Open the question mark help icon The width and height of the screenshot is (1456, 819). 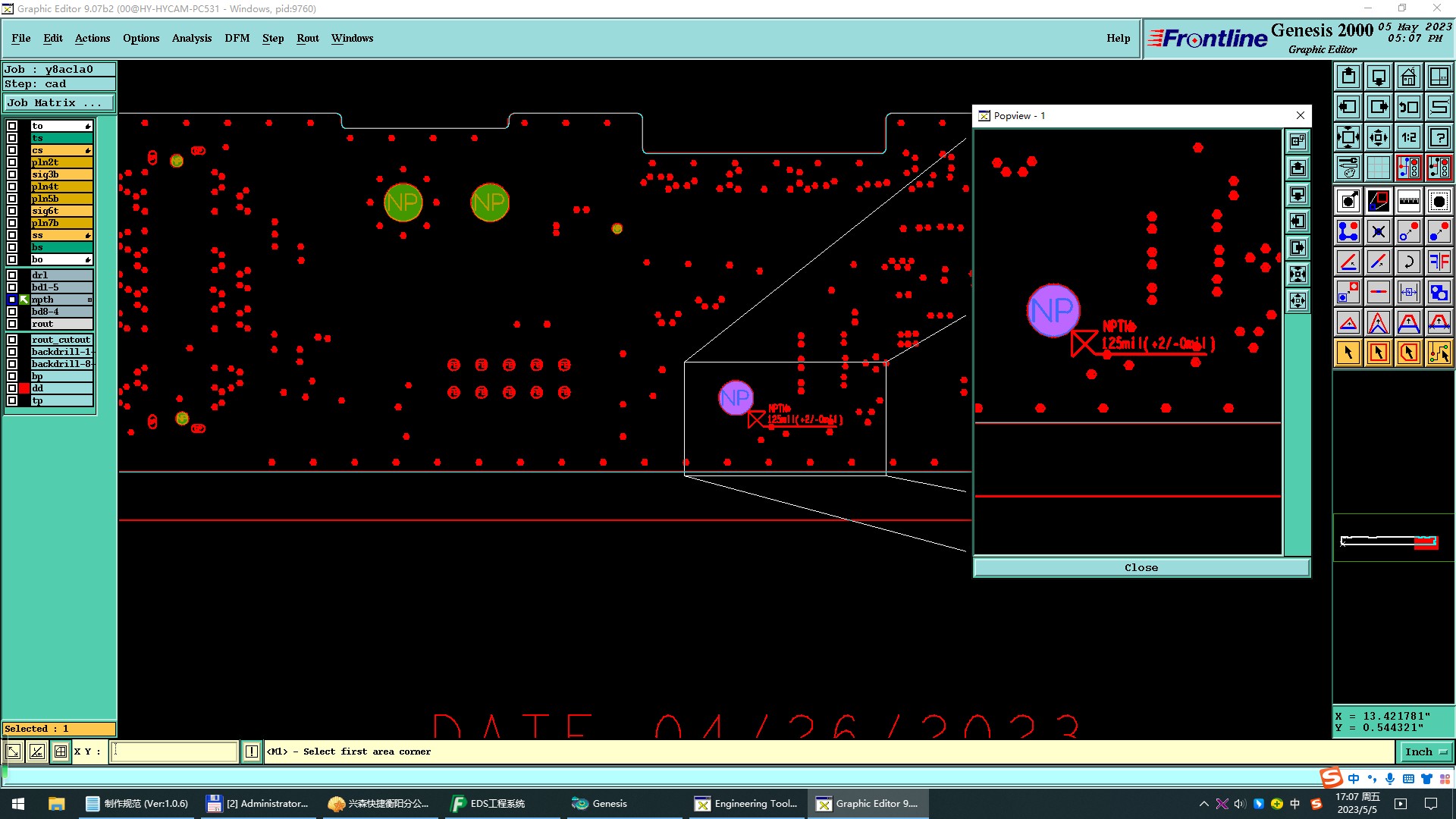[x=1439, y=137]
